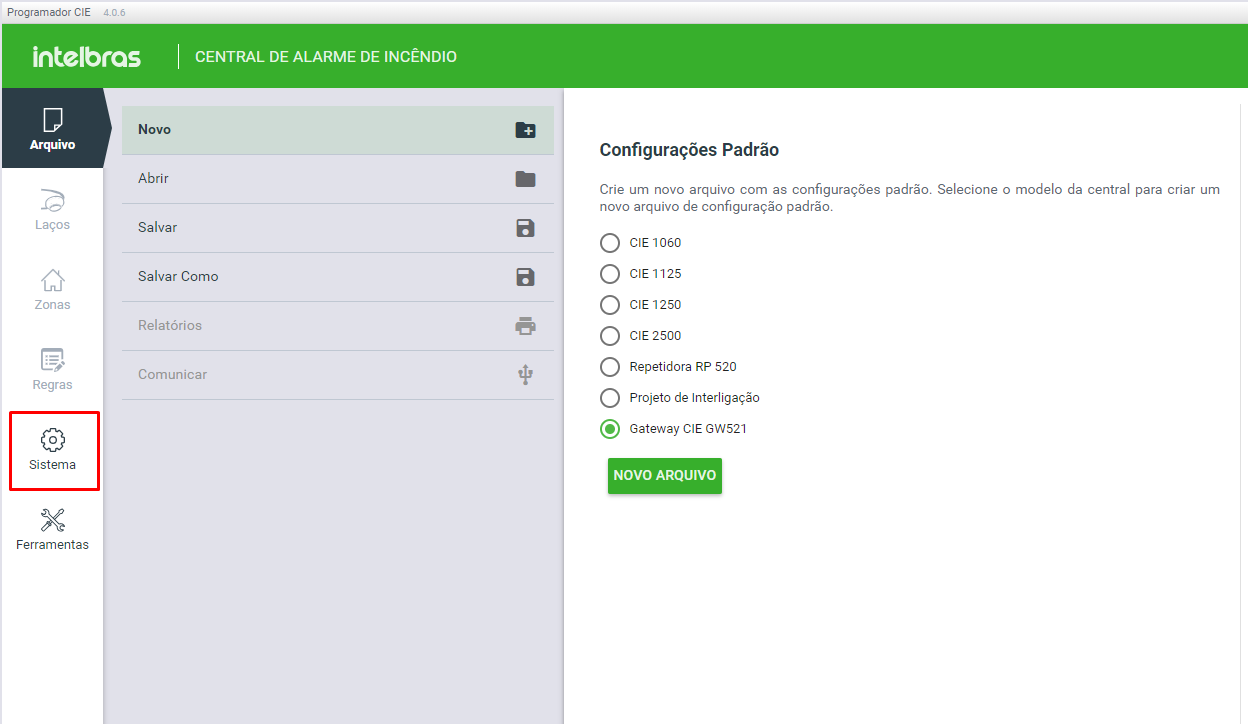Viewport: 1248px width, 724px height.
Task: Click the Programador CIE window title
Action: 51,12
